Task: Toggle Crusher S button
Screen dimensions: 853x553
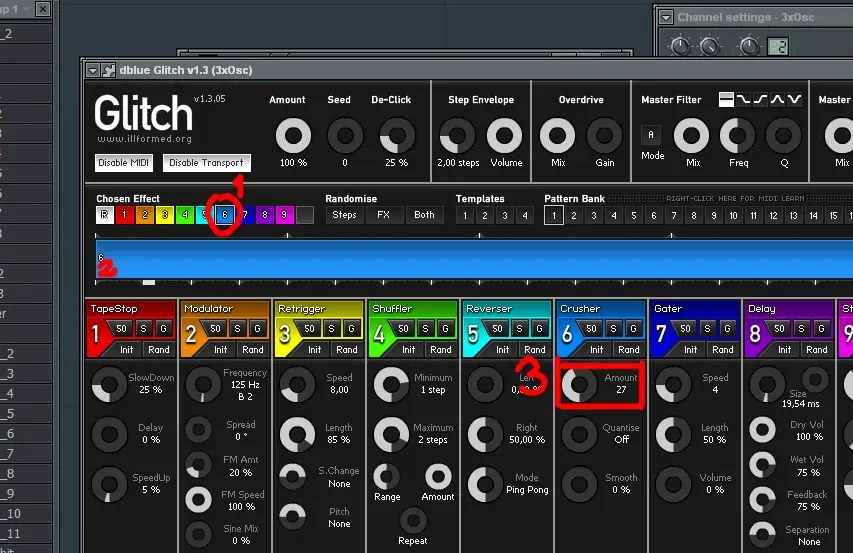Action: pyautogui.click(x=614, y=328)
